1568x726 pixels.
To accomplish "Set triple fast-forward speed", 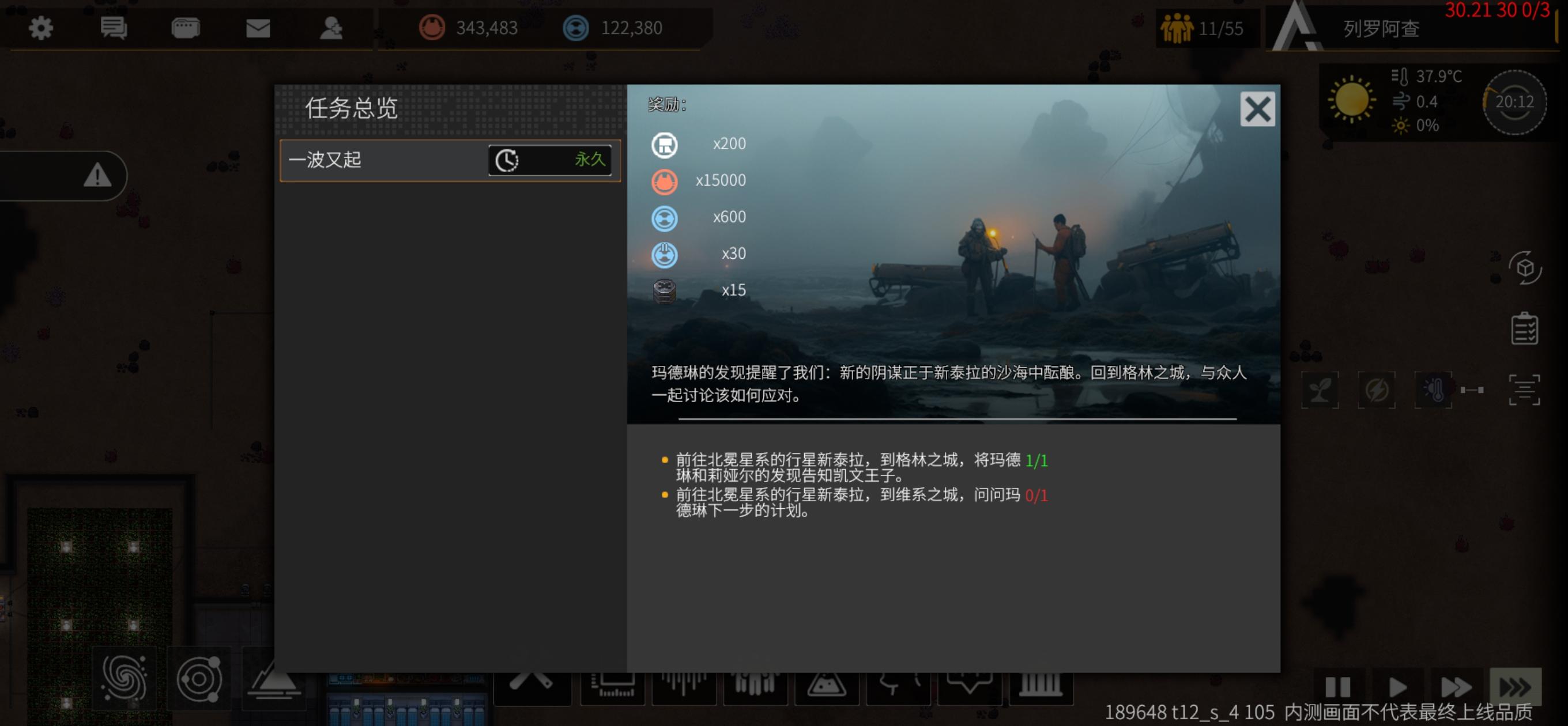I will [x=1515, y=687].
